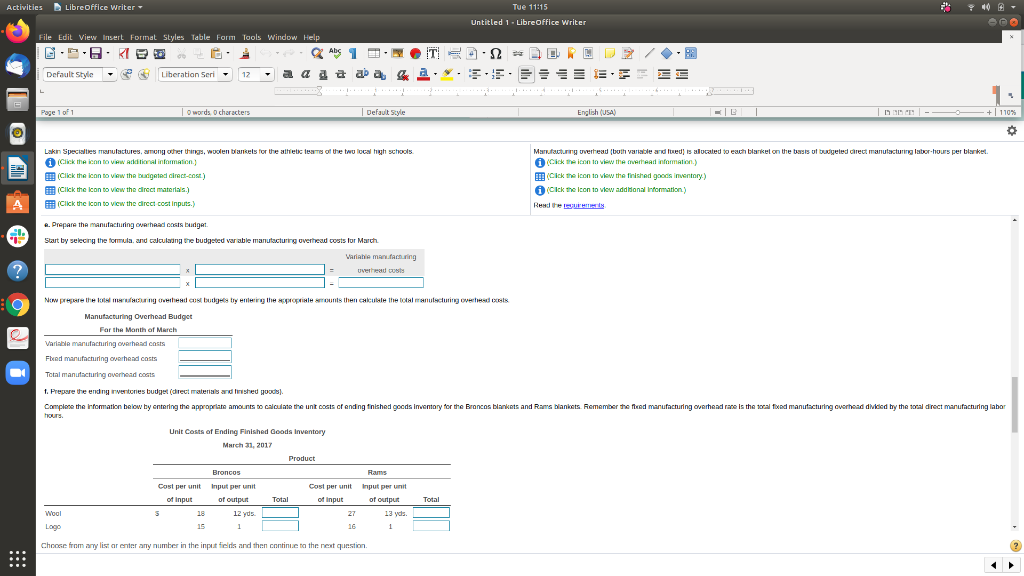Screen dimensions: 1024x576
Task: Open the font size dropdown
Action: click(x=266, y=73)
